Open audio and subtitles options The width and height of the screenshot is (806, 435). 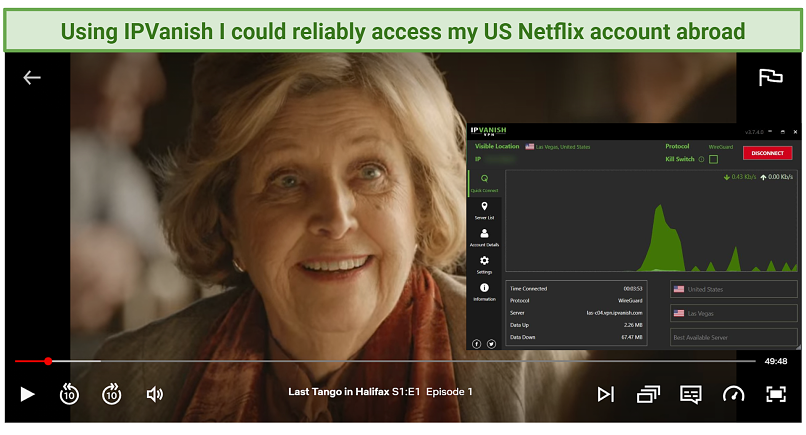click(691, 394)
